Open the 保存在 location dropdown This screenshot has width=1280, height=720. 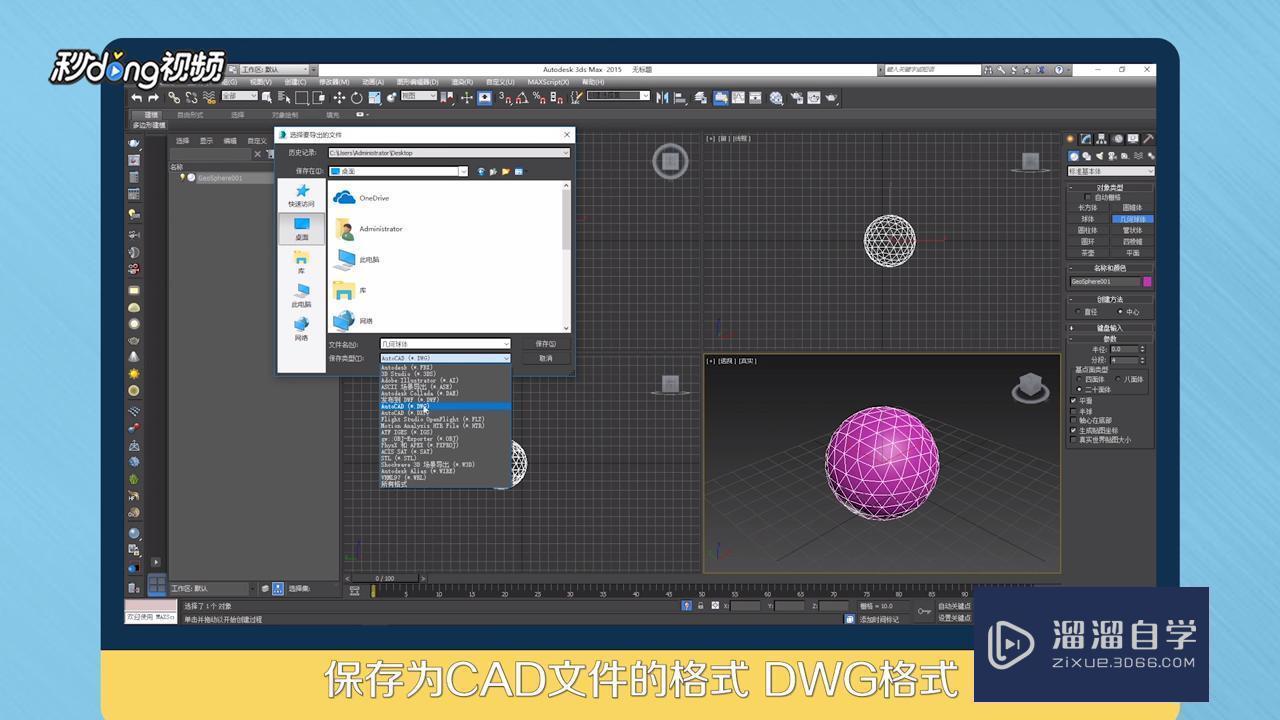[x=463, y=171]
